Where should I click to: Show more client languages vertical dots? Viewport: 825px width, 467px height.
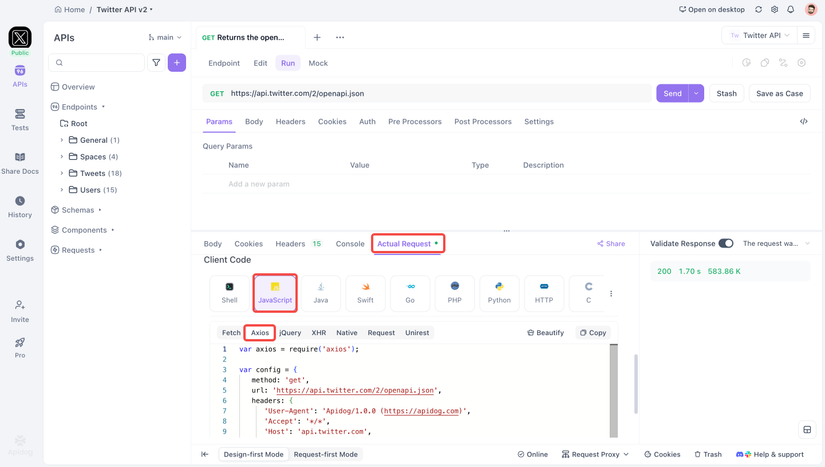(x=611, y=293)
